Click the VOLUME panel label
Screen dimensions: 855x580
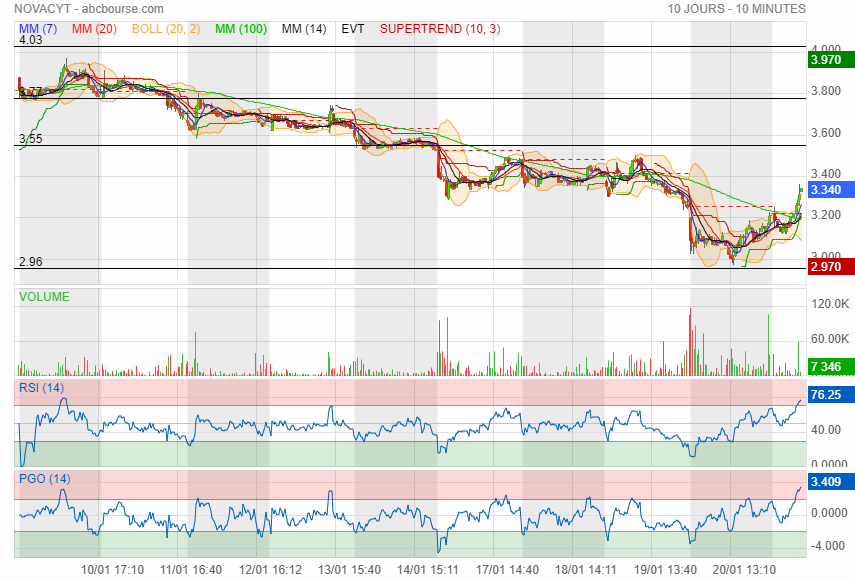(44, 297)
